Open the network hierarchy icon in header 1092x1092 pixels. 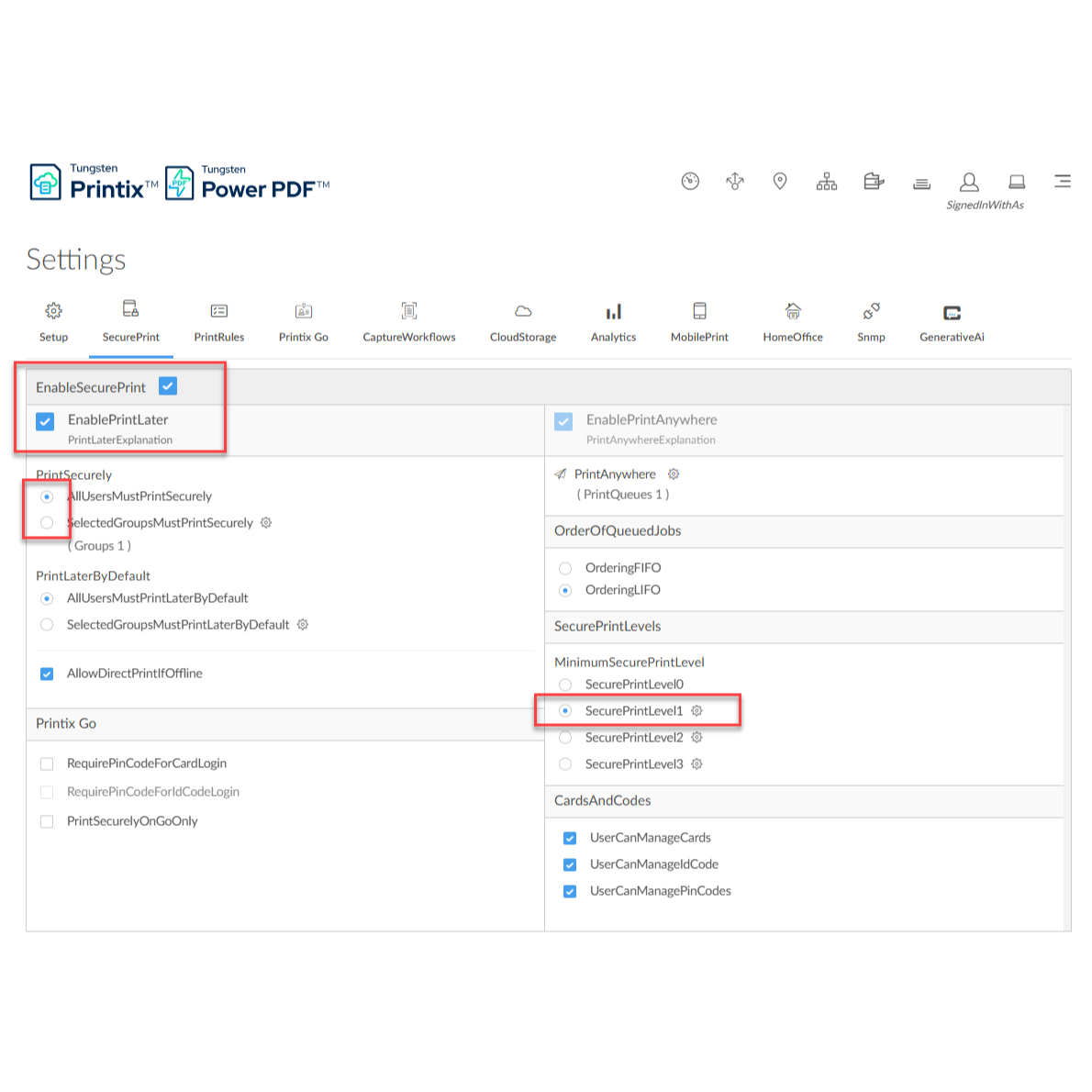tap(826, 182)
